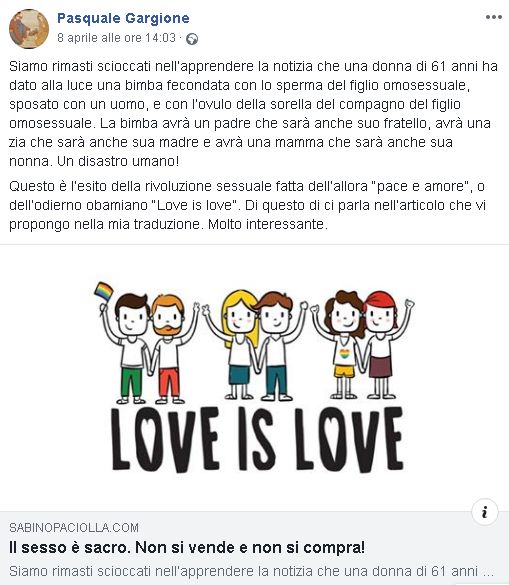Open the Love is Love preview image
Viewport: 509px width, 585px height.
[x=254, y=378]
